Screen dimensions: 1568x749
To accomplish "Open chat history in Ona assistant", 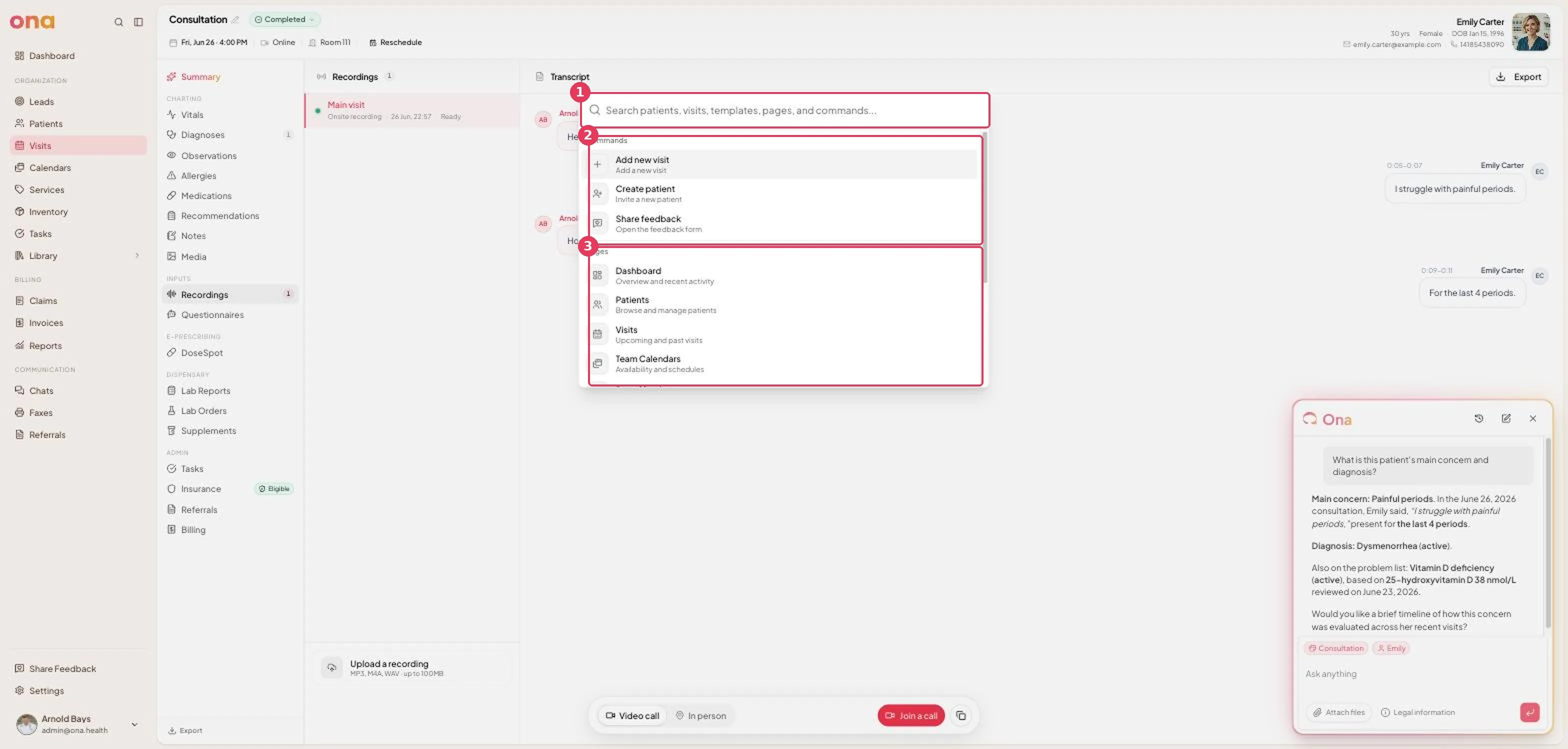I will pyautogui.click(x=1479, y=418).
